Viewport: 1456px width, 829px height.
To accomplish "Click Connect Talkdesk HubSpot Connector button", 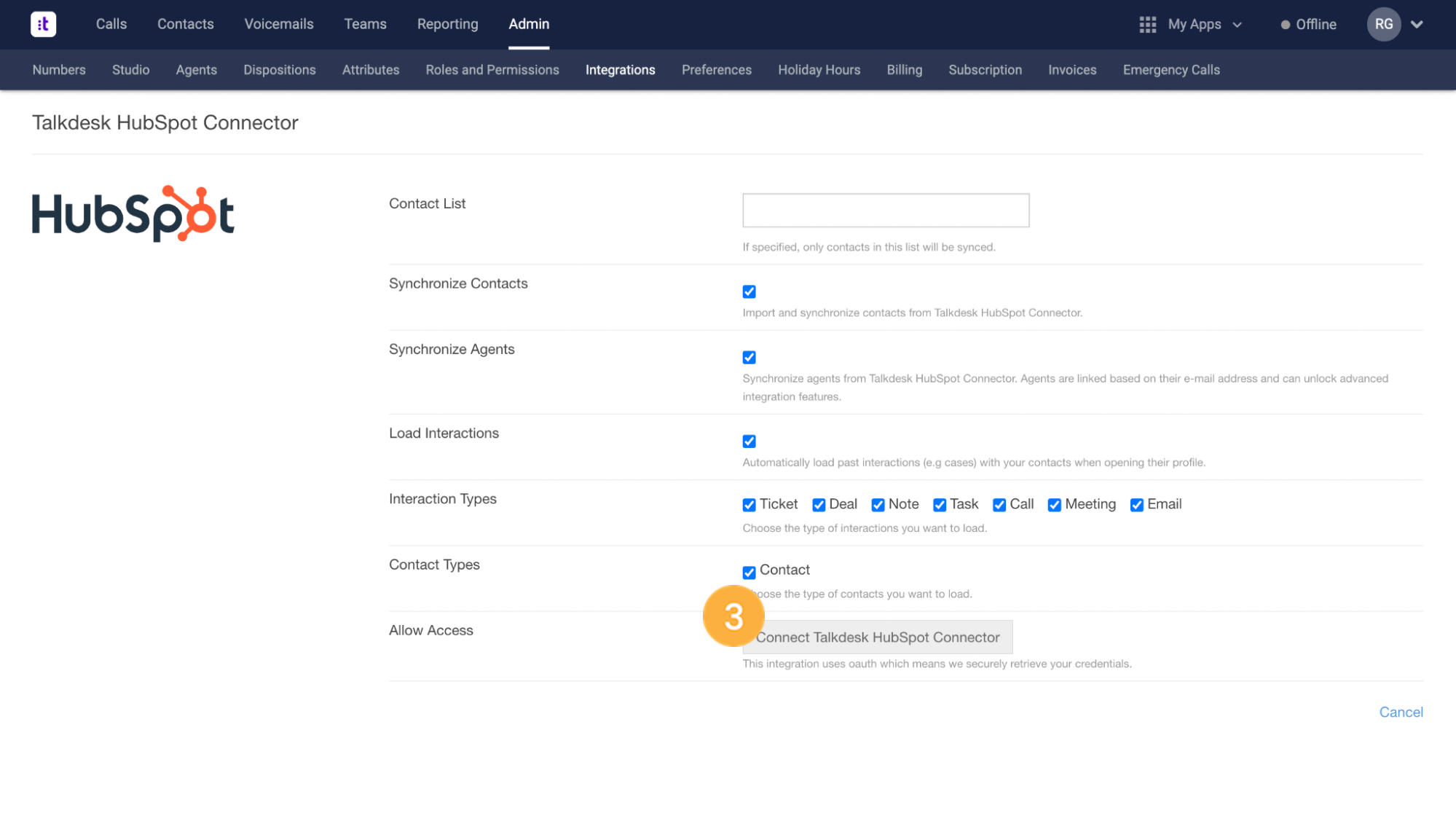I will tap(878, 637).
